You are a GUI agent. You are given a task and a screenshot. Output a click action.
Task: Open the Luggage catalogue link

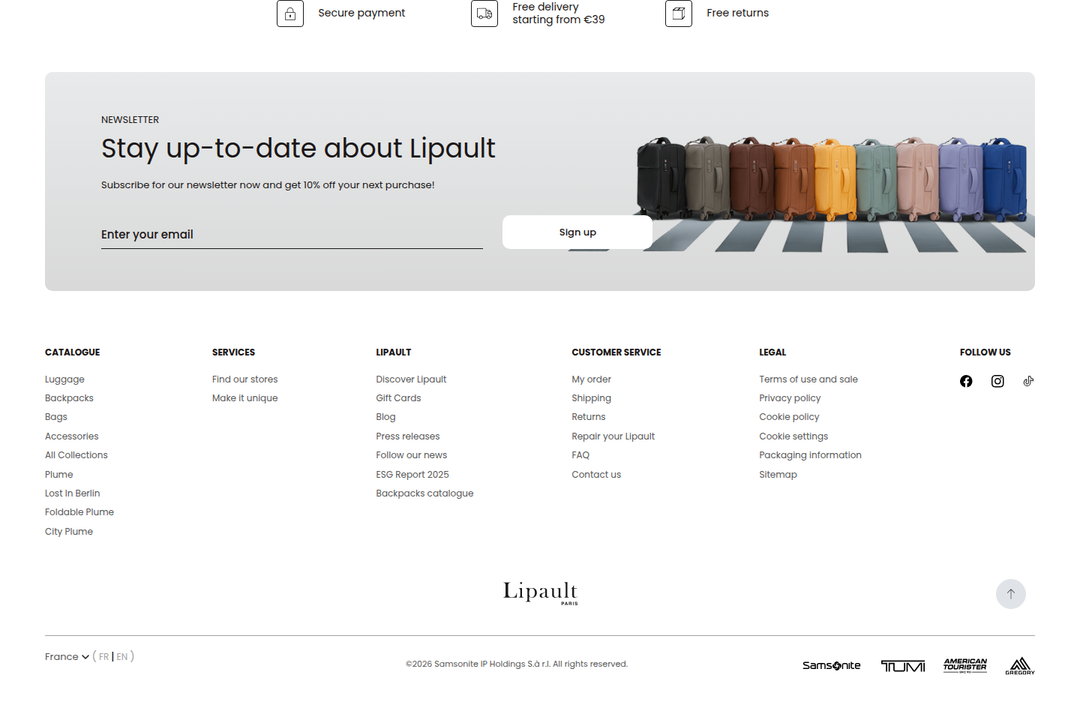[65, 379]
